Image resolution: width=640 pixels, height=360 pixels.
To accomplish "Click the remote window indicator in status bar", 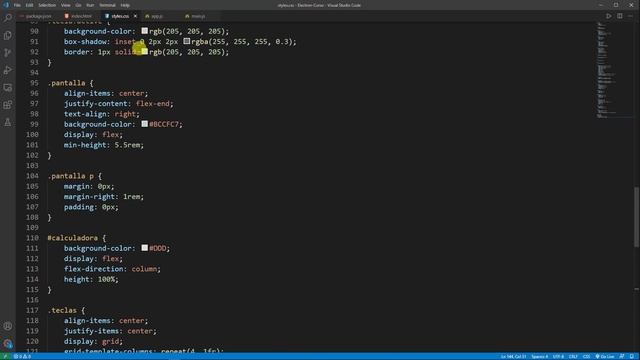I will [x=5, y=356].
